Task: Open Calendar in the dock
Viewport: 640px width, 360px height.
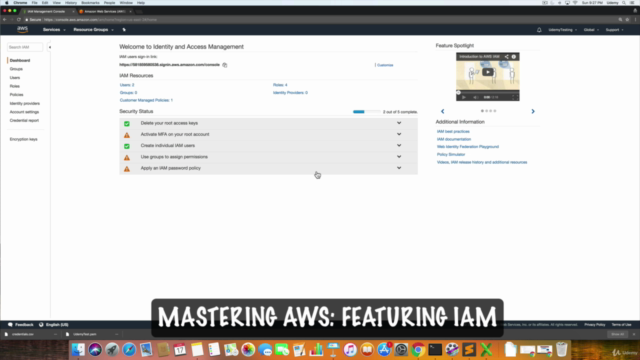Action: tap(180, 350)
